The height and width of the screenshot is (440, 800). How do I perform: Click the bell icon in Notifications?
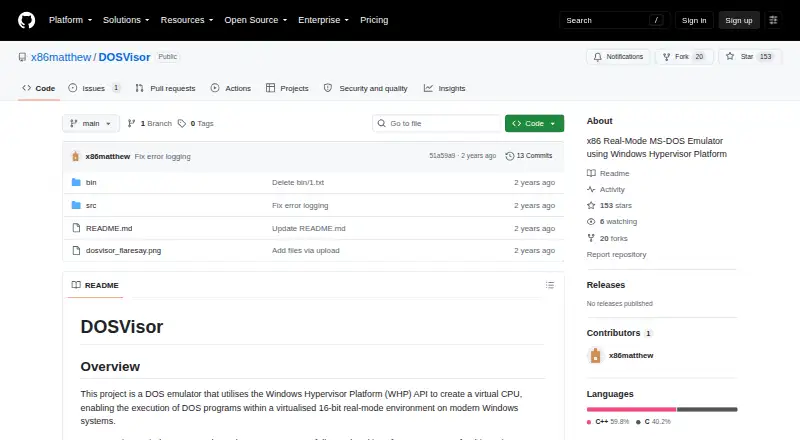(597, 57)
